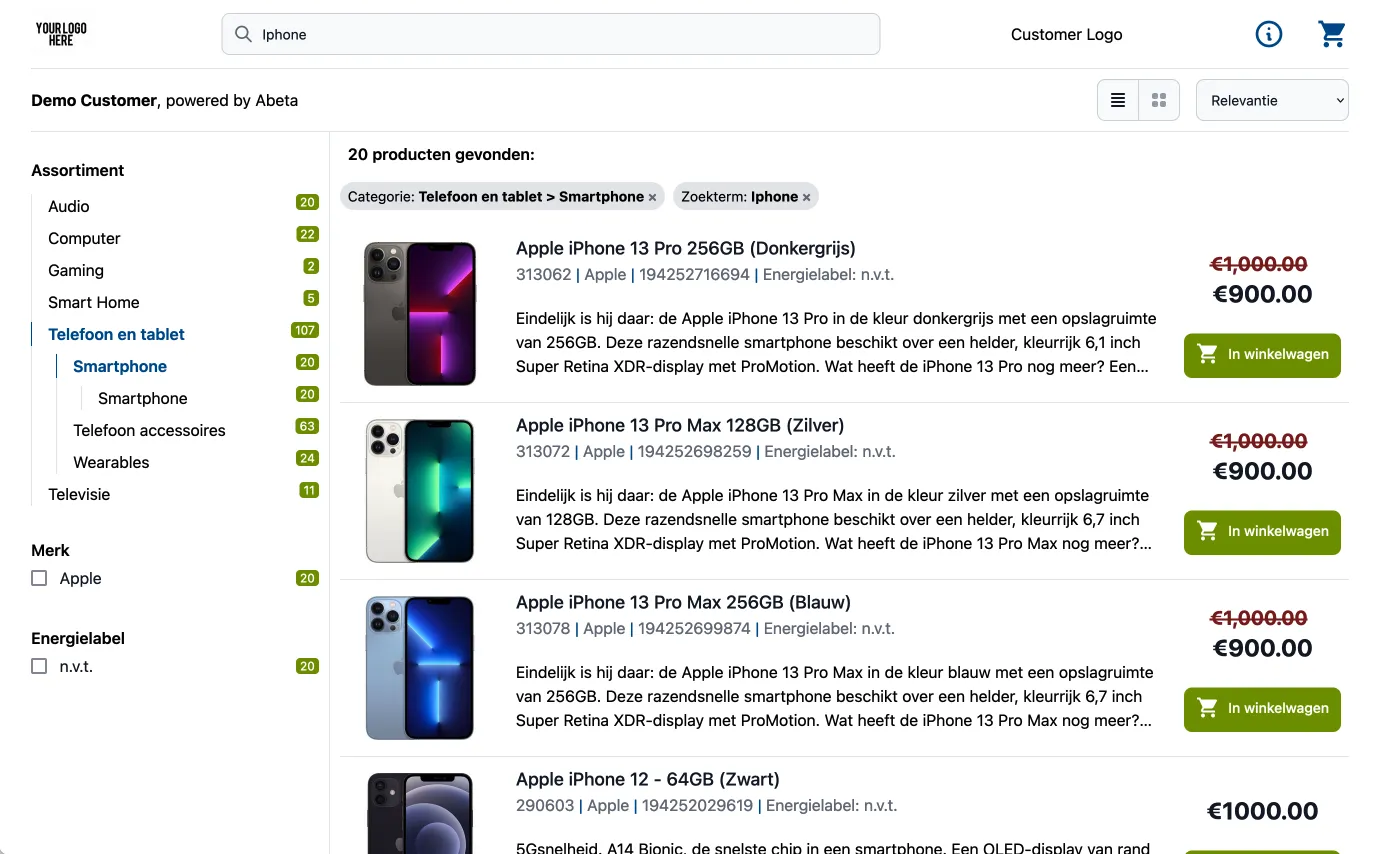
Task: Click the Your Logo Here image
Action: coord(61,34)
